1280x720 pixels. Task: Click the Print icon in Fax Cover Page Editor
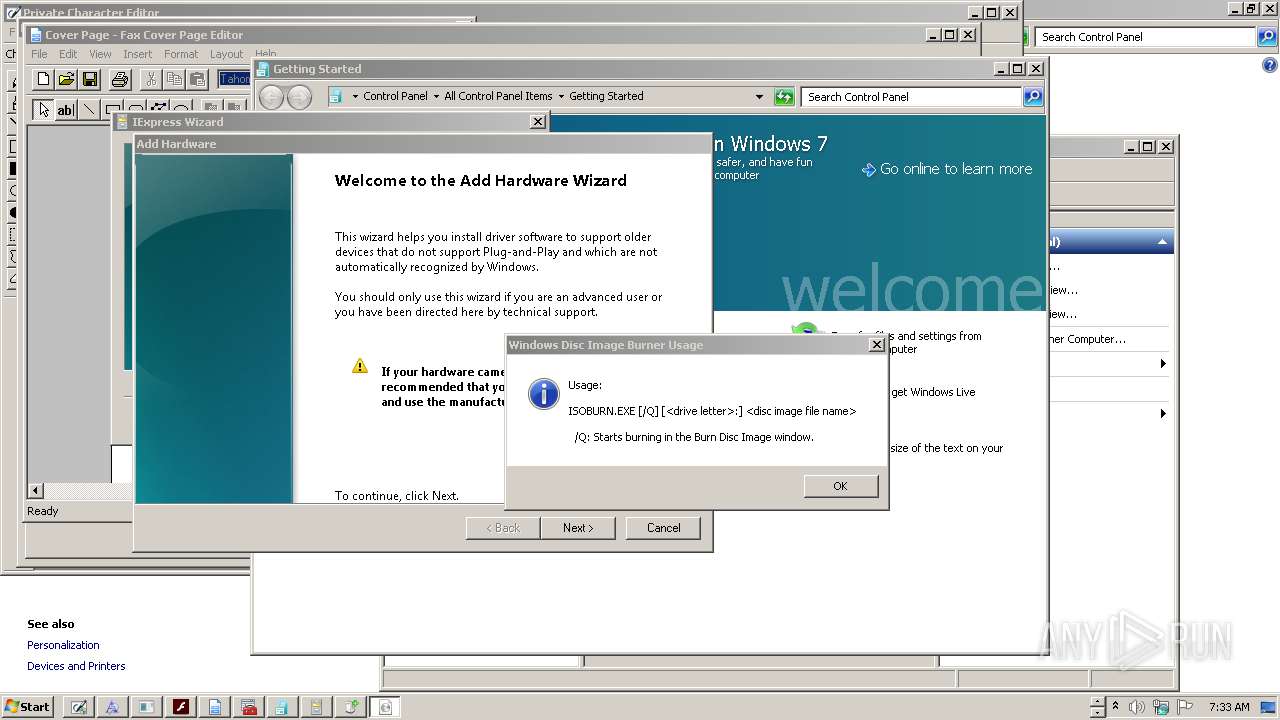click(120, 79)
